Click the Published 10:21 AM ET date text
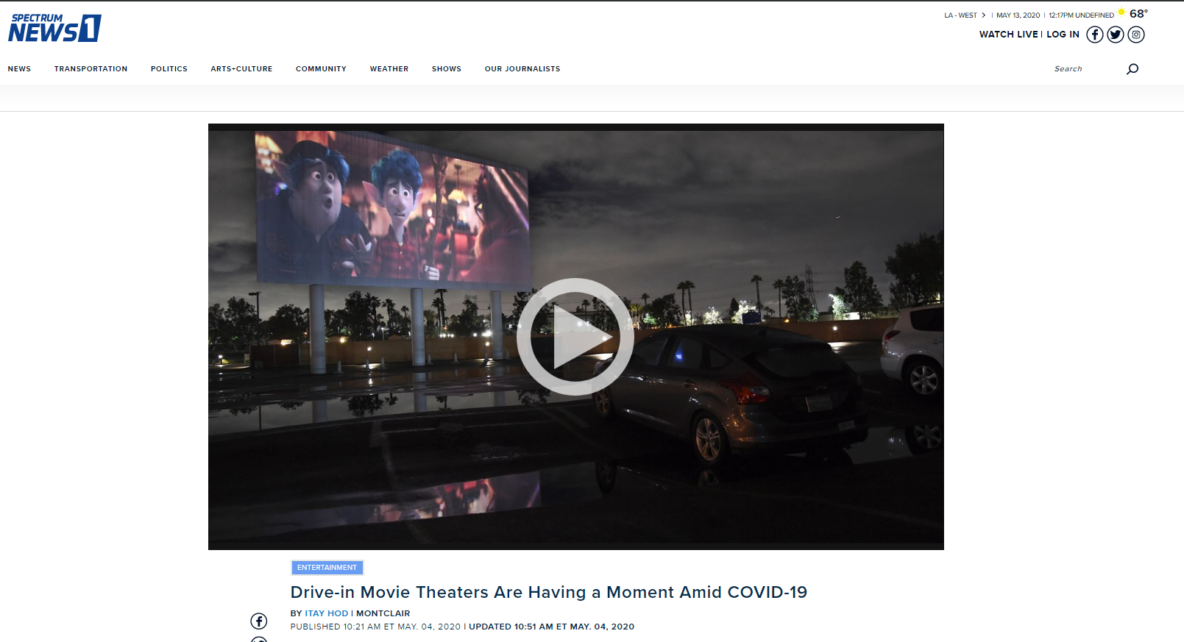This screenshot has width=1184, height=642. click(375, 627)
